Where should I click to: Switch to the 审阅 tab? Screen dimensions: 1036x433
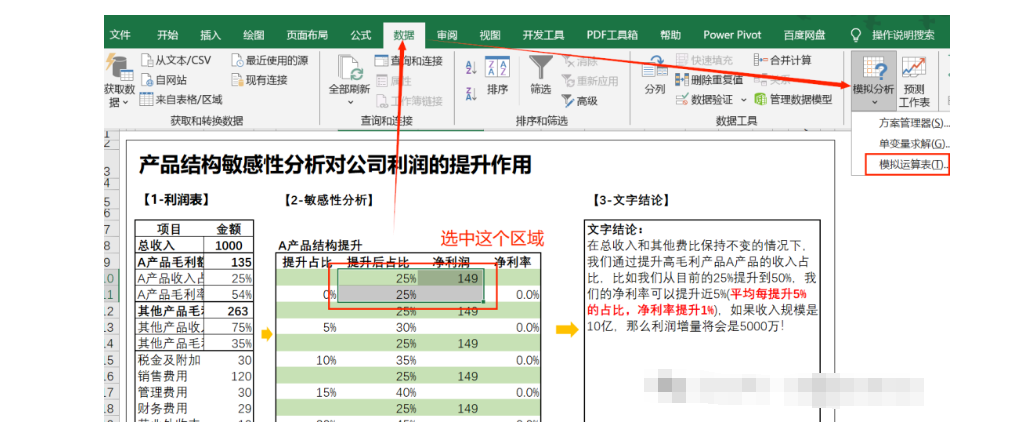447,35
